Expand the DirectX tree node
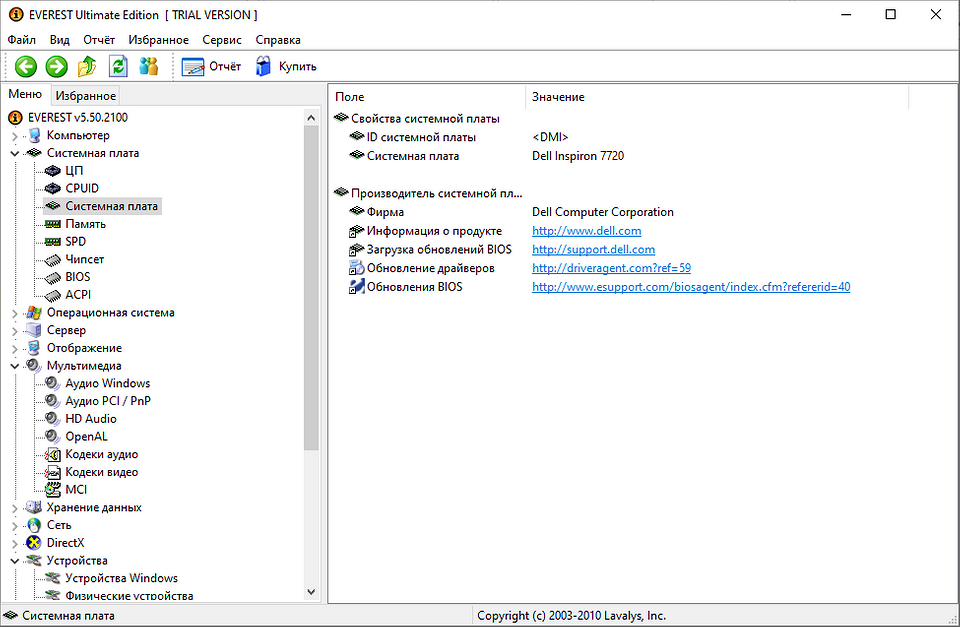This screenshot has height=627, width=960. coord(15,543)
